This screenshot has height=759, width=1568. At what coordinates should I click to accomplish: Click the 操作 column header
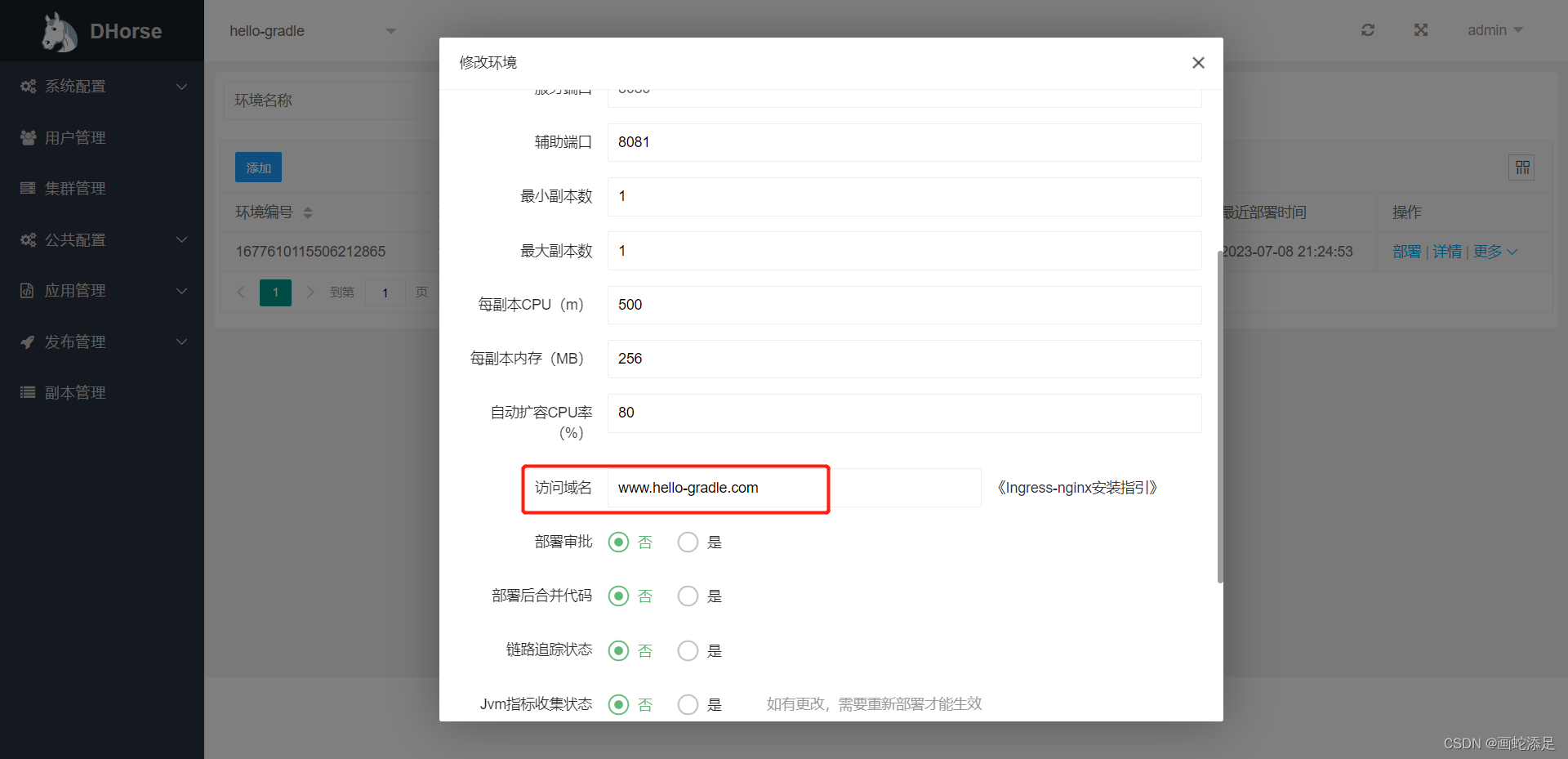coord(1407,212)
